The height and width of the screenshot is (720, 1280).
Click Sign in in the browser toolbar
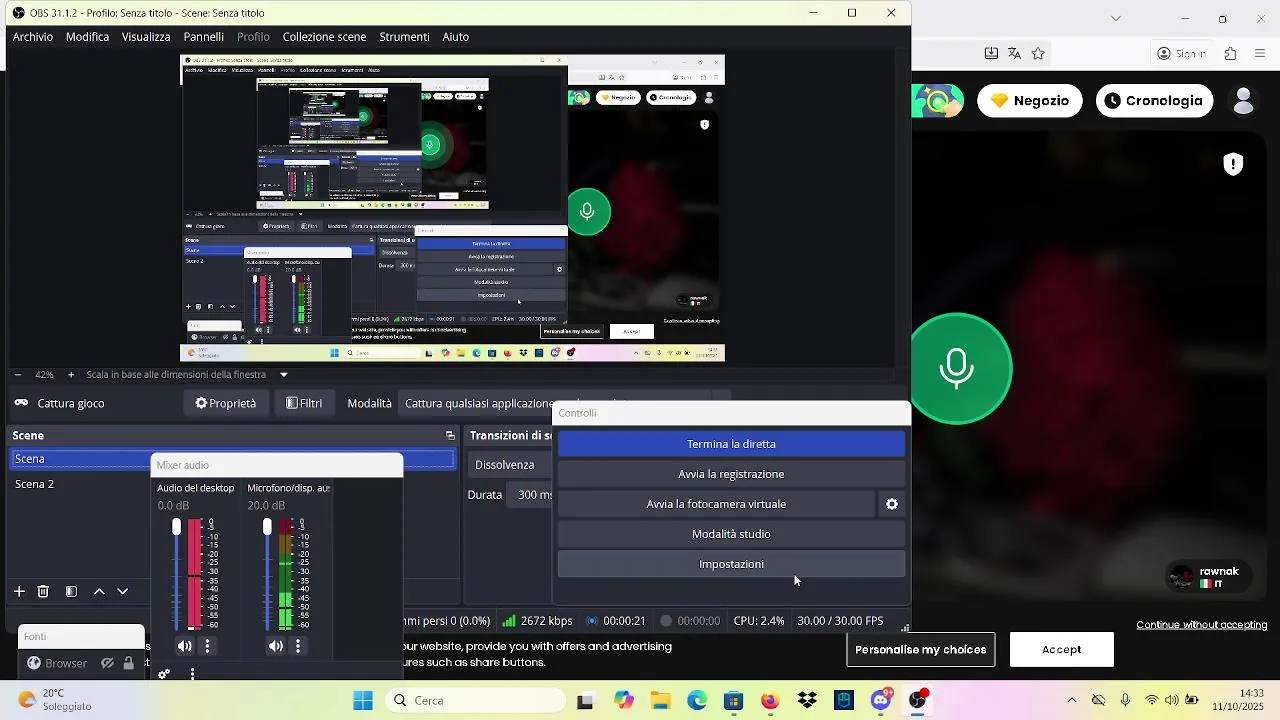click(1181, 53)
